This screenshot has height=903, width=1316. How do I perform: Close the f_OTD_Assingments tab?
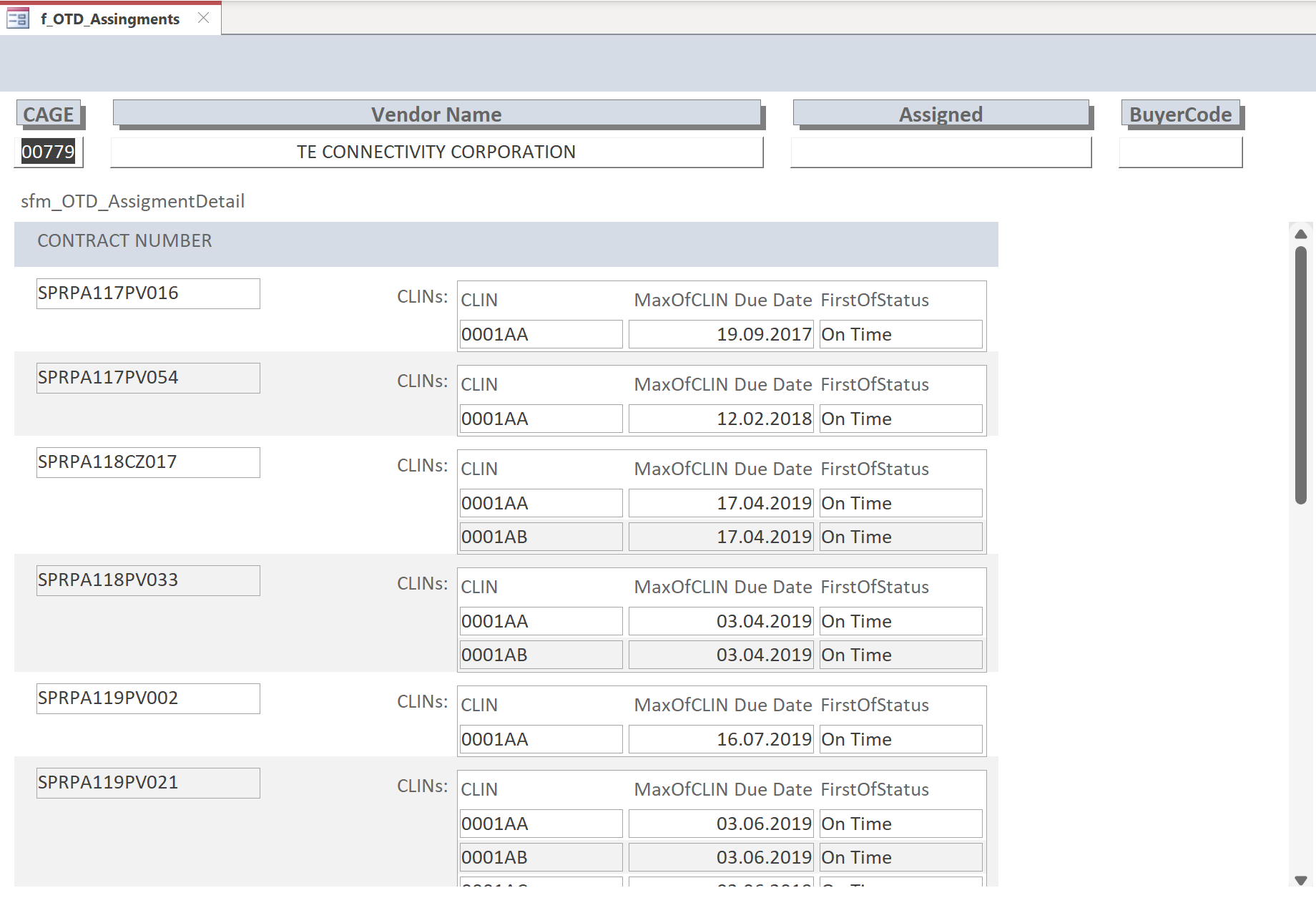pos(204,18)
